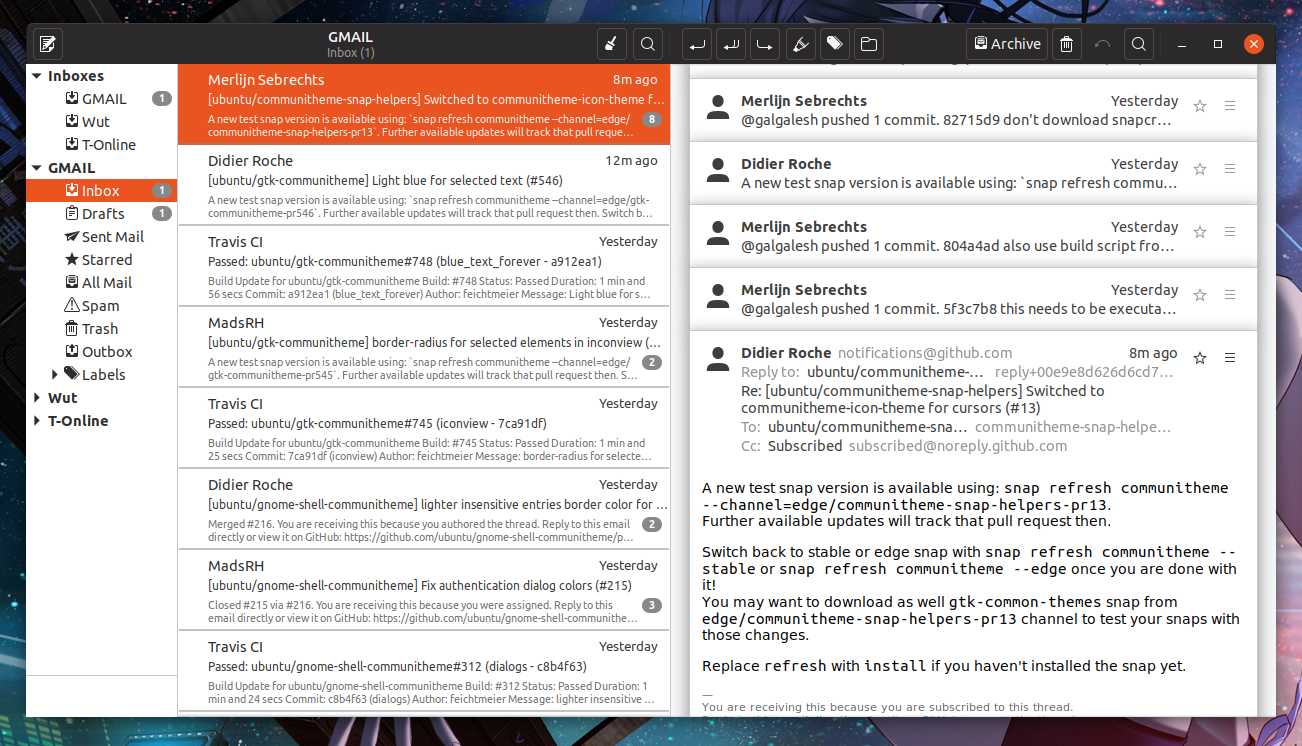Star the 5f3c7b8 commit message

point(1200,295)
